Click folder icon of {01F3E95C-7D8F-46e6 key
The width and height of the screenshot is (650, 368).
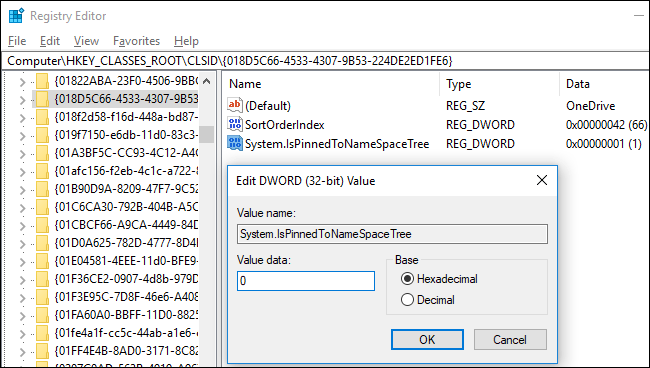point(42,298)
